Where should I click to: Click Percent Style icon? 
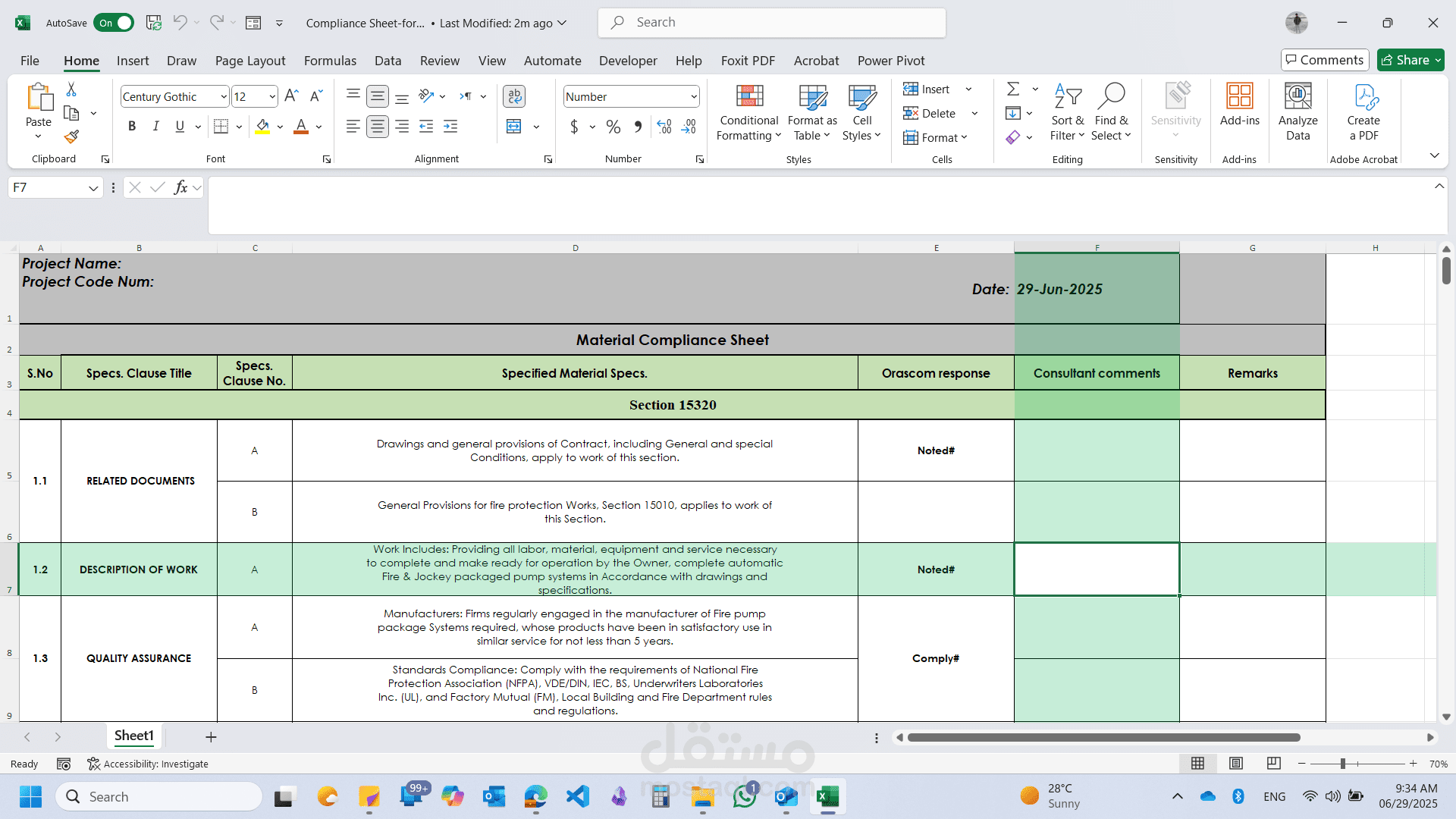click(x=613, y=127)
